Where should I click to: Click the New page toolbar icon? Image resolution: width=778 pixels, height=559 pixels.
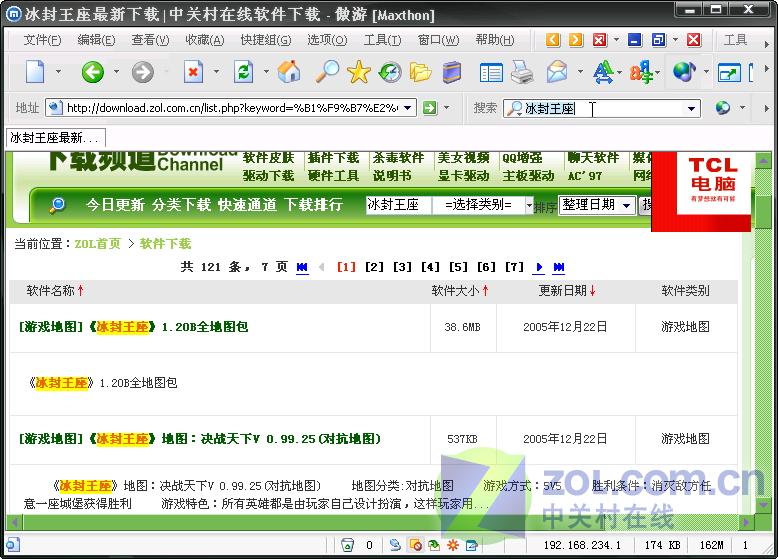click(35, 72)
